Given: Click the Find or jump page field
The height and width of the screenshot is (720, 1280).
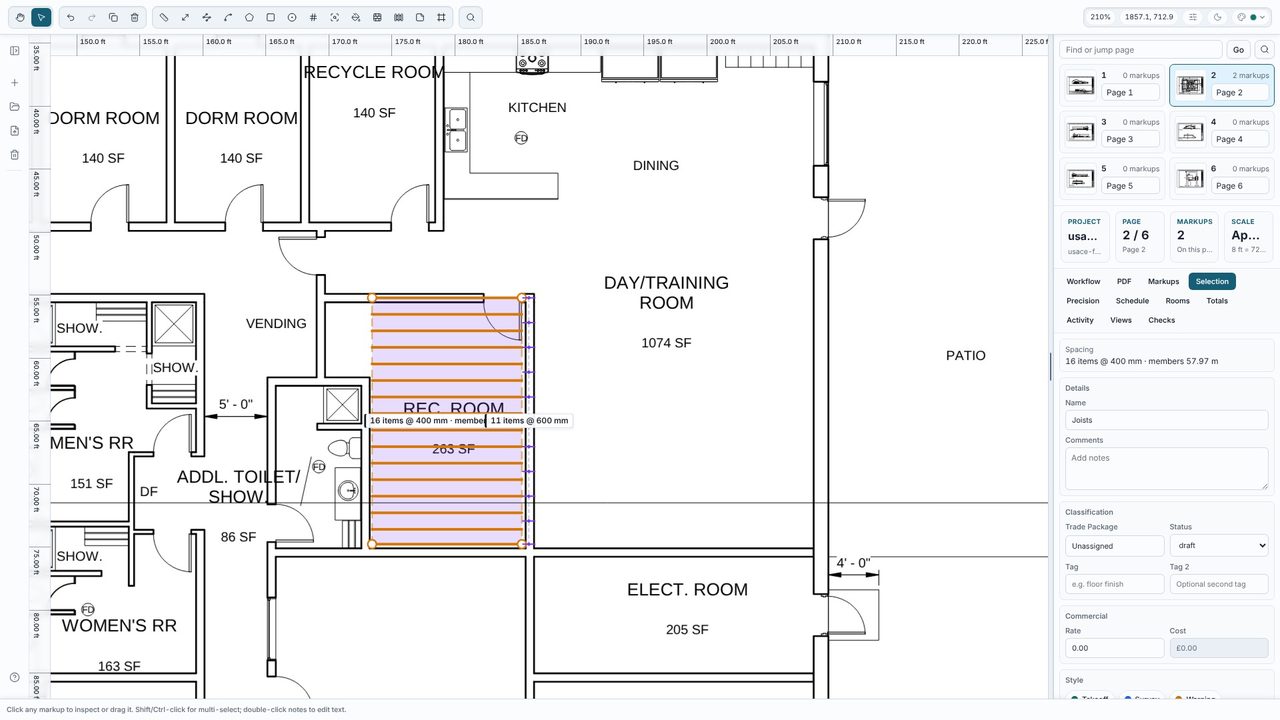Looking at the screenshot, I should 1141,50.
